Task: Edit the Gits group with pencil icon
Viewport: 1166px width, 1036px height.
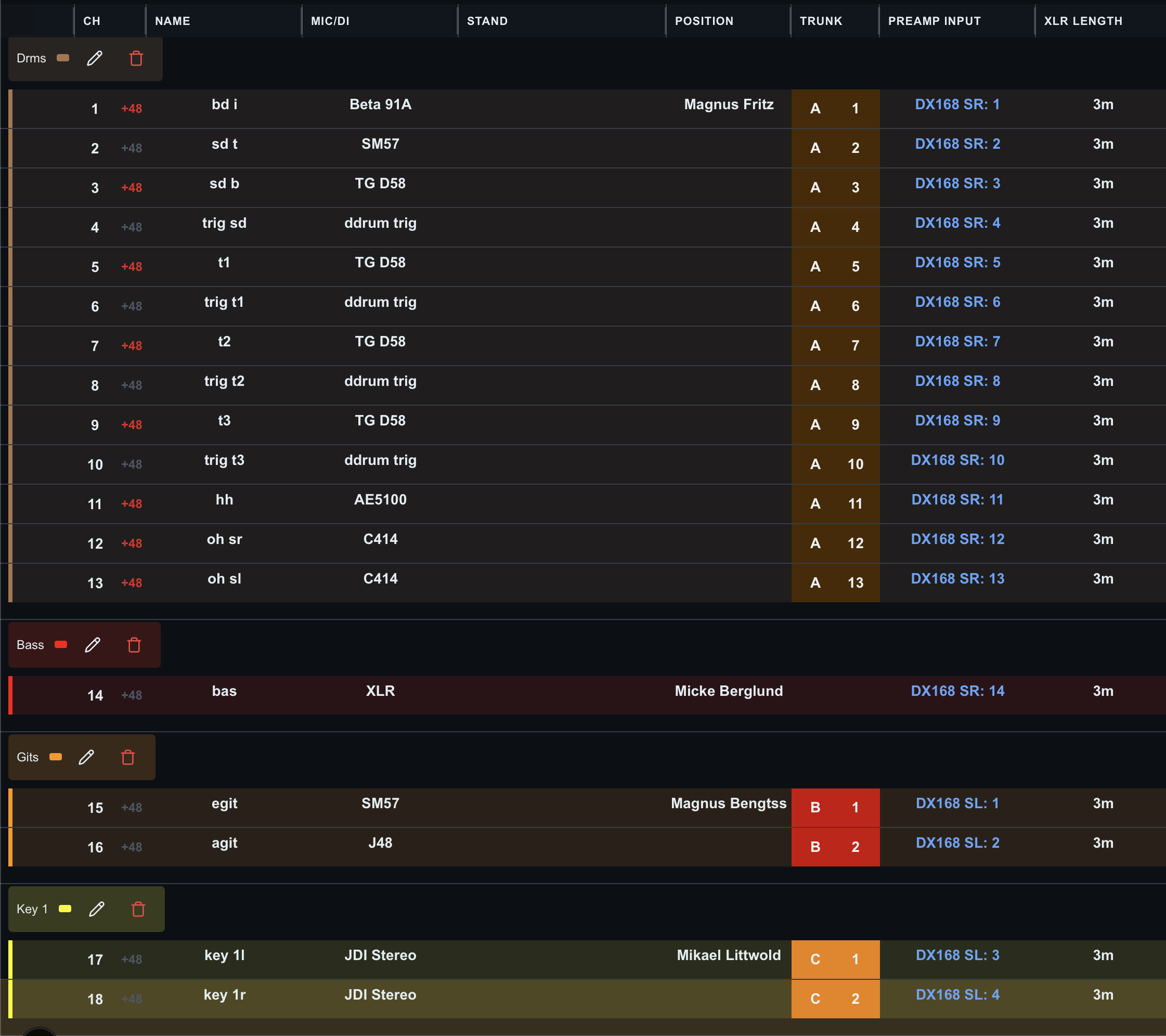Action: tap(86, 757)
